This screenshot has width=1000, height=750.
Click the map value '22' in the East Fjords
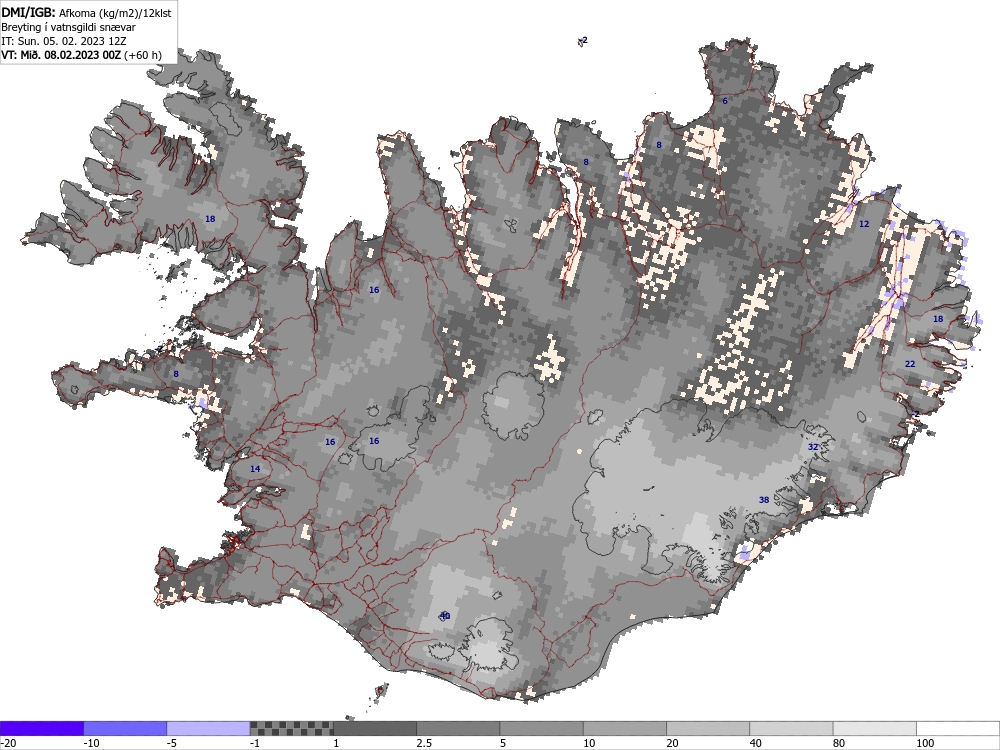point(910,364)
